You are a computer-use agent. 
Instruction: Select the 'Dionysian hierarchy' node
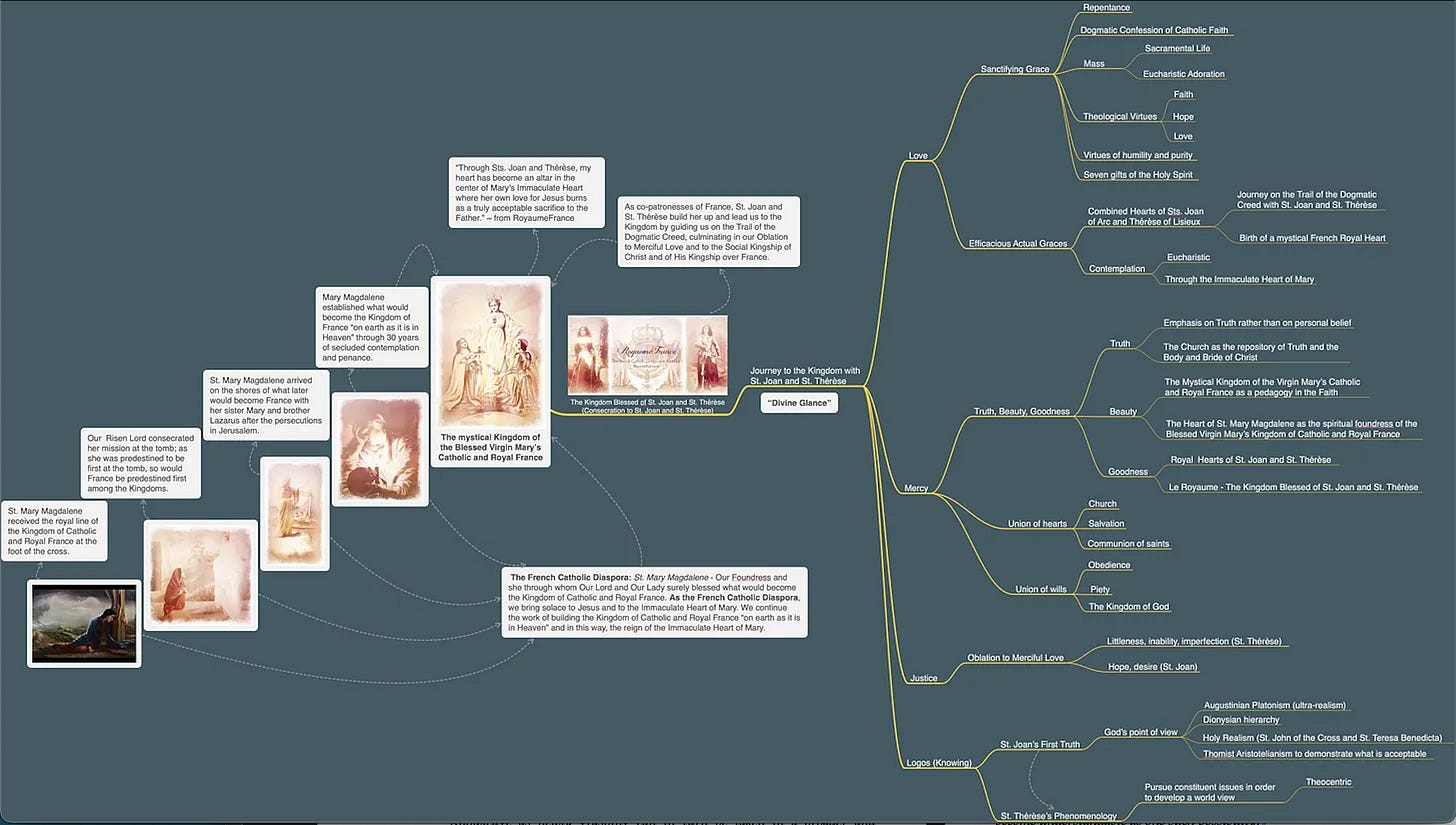(x=1241, y=719)
